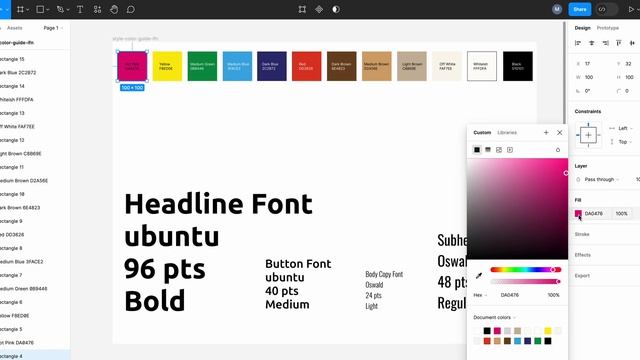Viewport: 640px width, 360px height.
Task: Click the plus icon in color picker
Action: (x=546, y=132)
